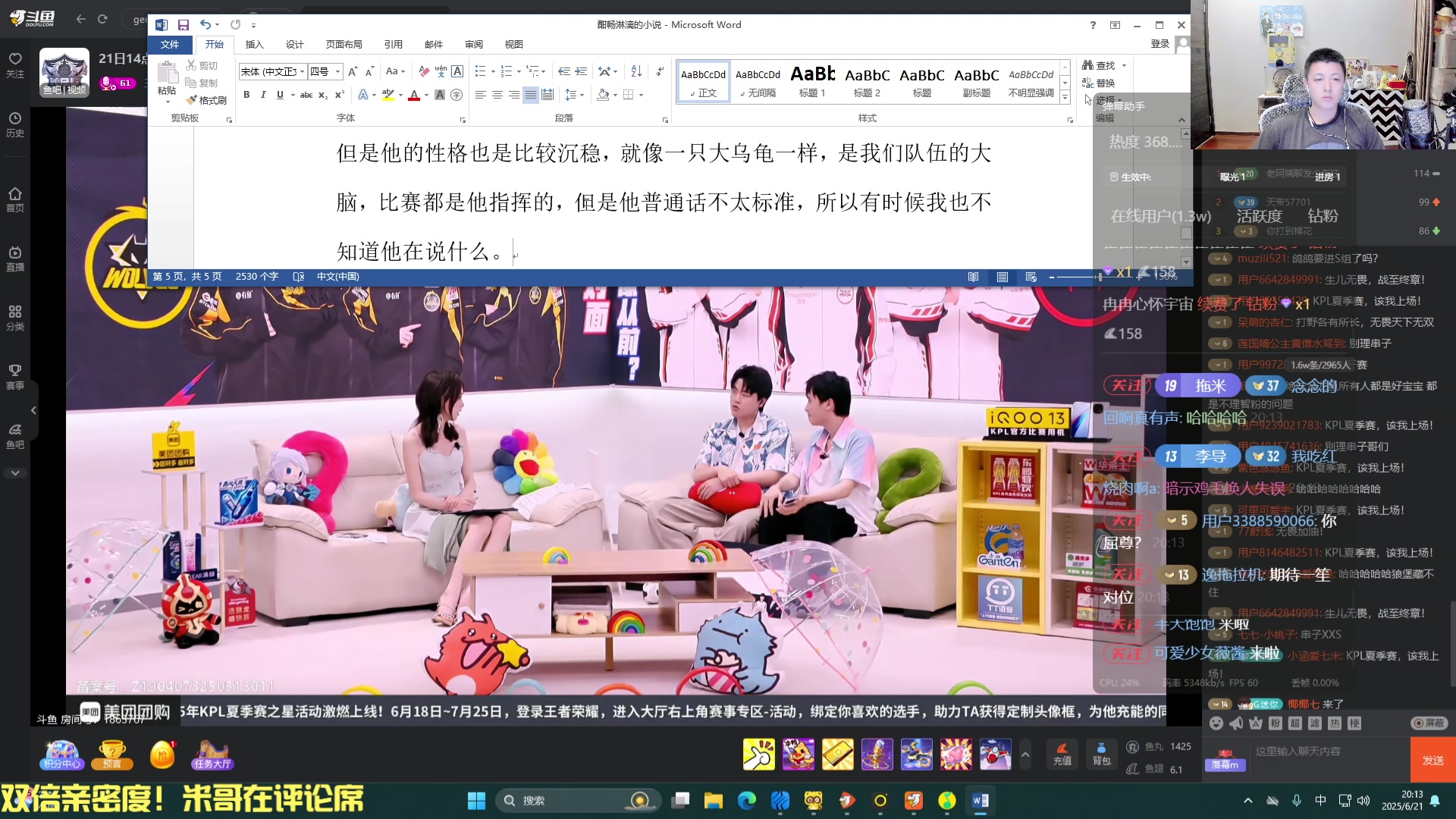The image size is (1456, 819).
Task: Apply the 标题 1 heading style
Action: click(x=812, y=82)
